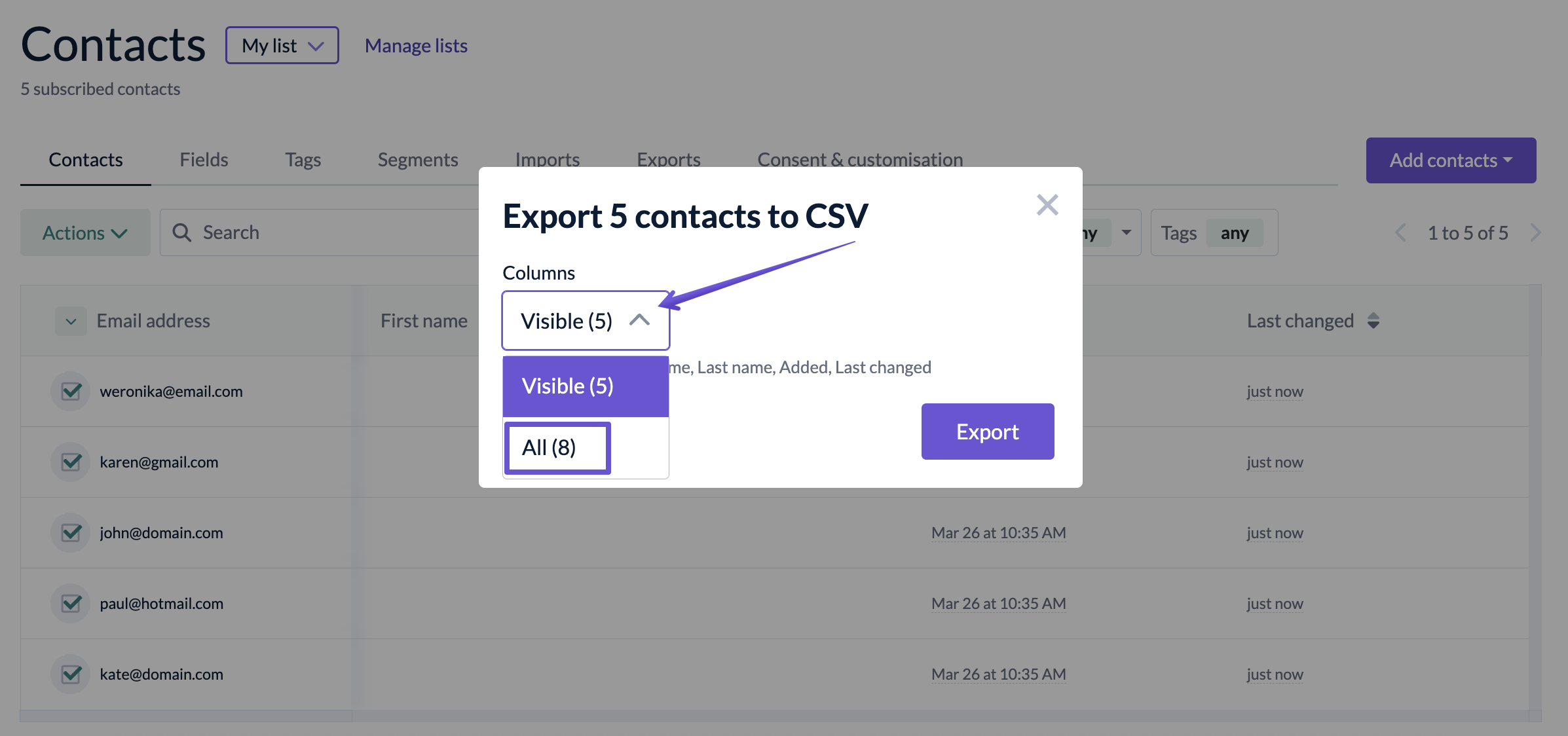Image resolution: width=1568 pixels, height=736 pixels.
Task: Open the My list dropdown
Action: tap(282, 45)
